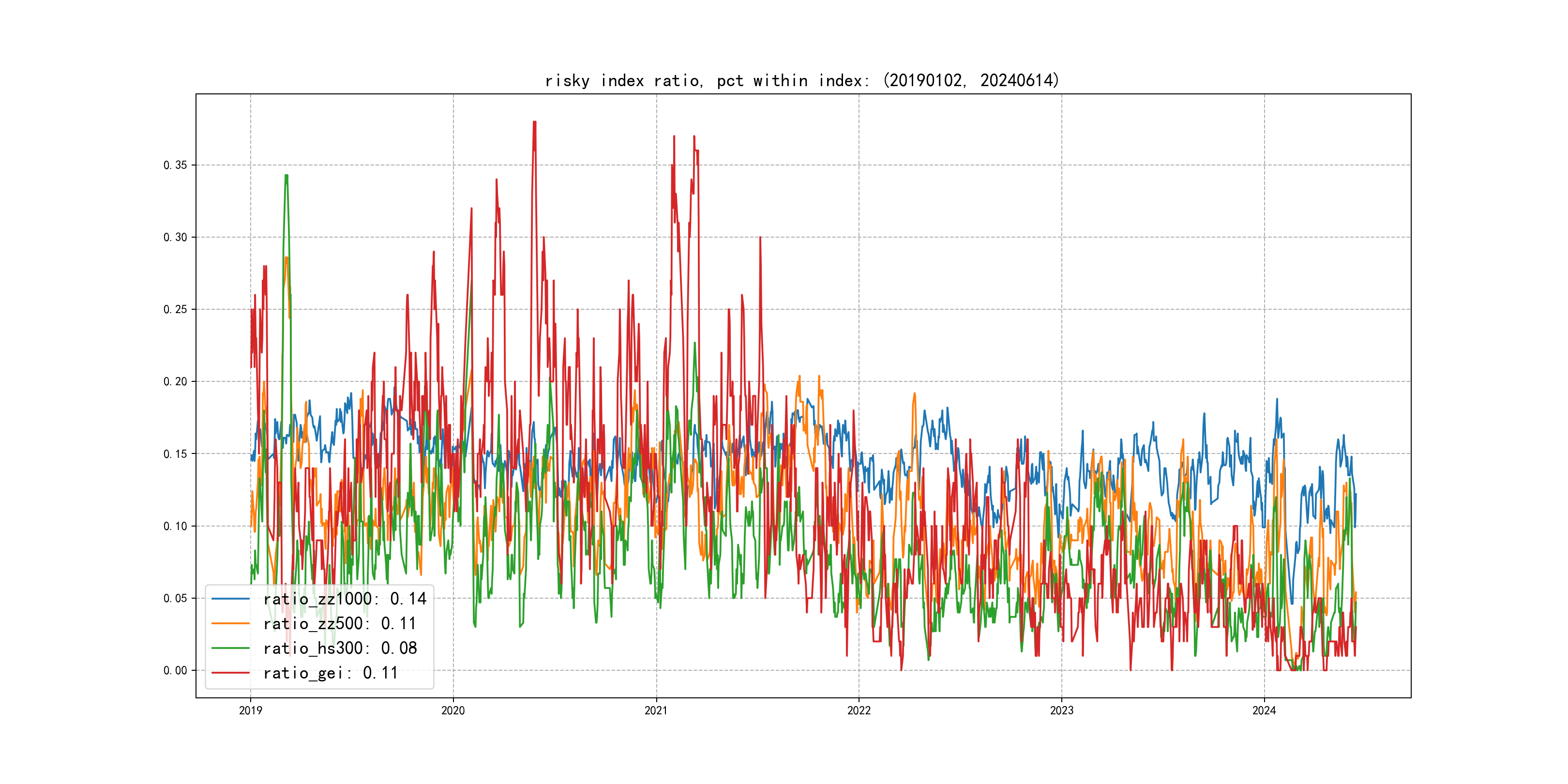Click the 0.00 y-axis tick label
1568x784 pixels.
175,670
